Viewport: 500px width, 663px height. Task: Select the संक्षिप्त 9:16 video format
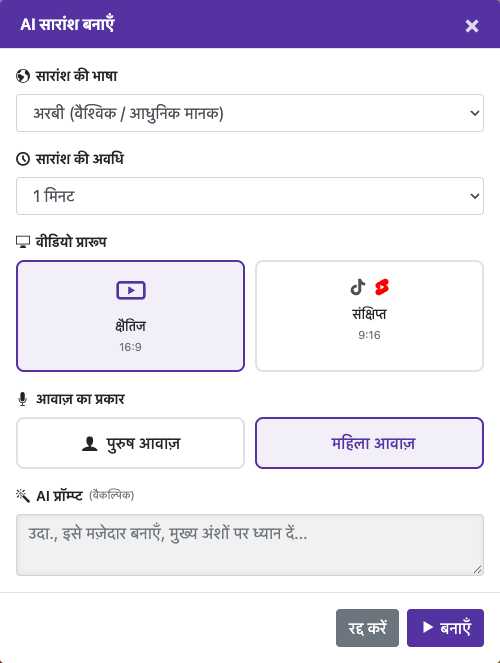point(369,316)
